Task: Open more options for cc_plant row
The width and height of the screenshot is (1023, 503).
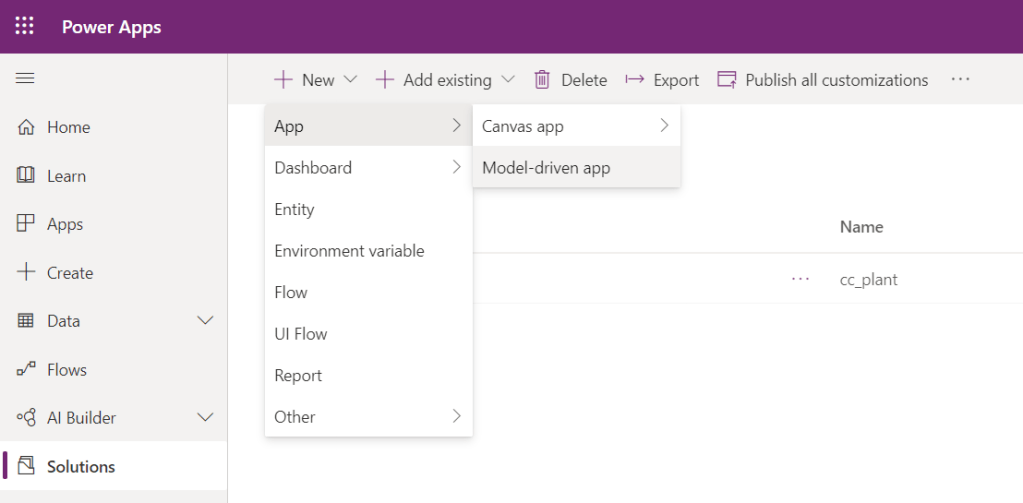Action: (x=800, y=280)
